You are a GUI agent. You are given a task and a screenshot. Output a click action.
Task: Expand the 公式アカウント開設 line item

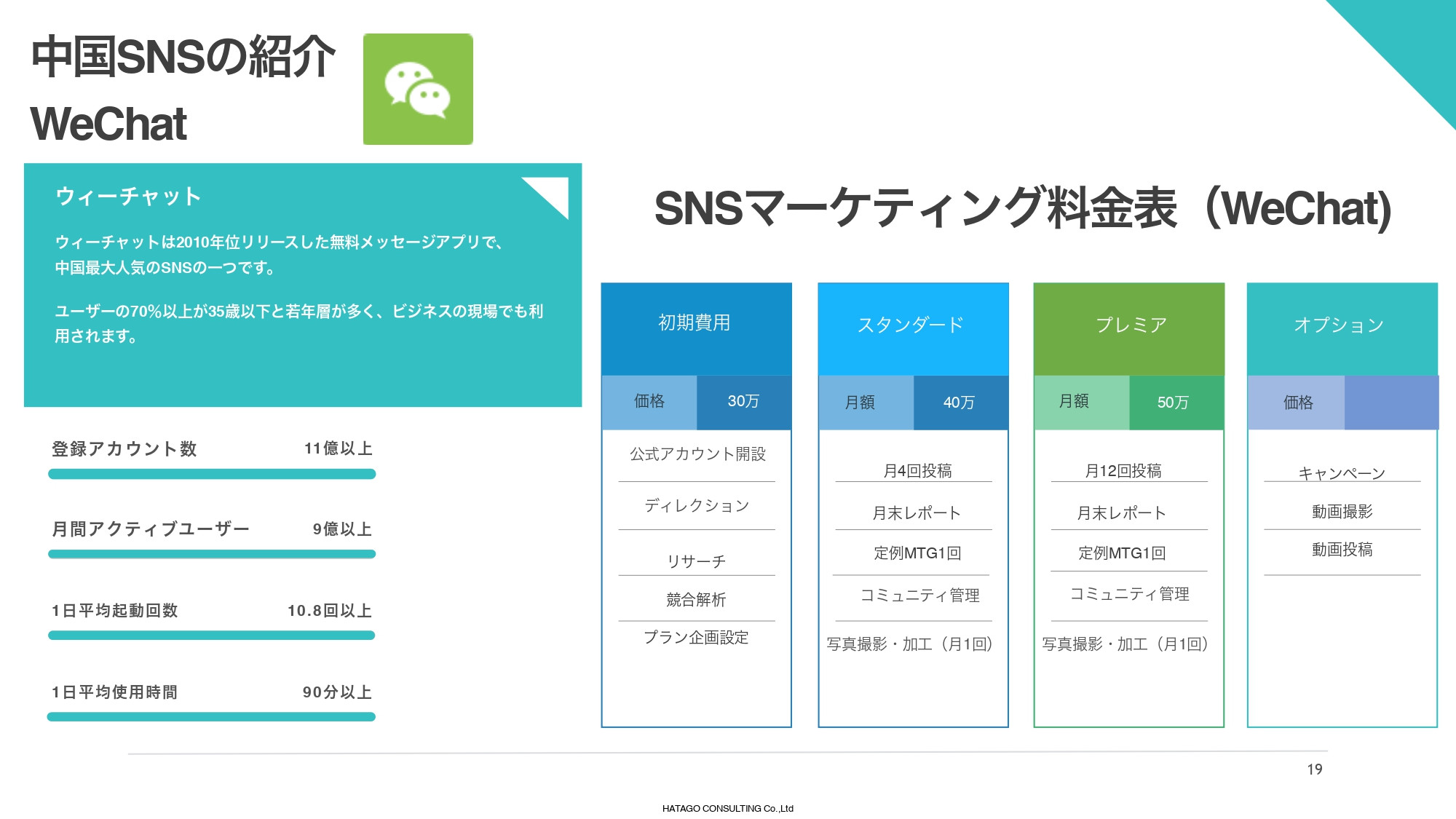click(x=696, y=451)
